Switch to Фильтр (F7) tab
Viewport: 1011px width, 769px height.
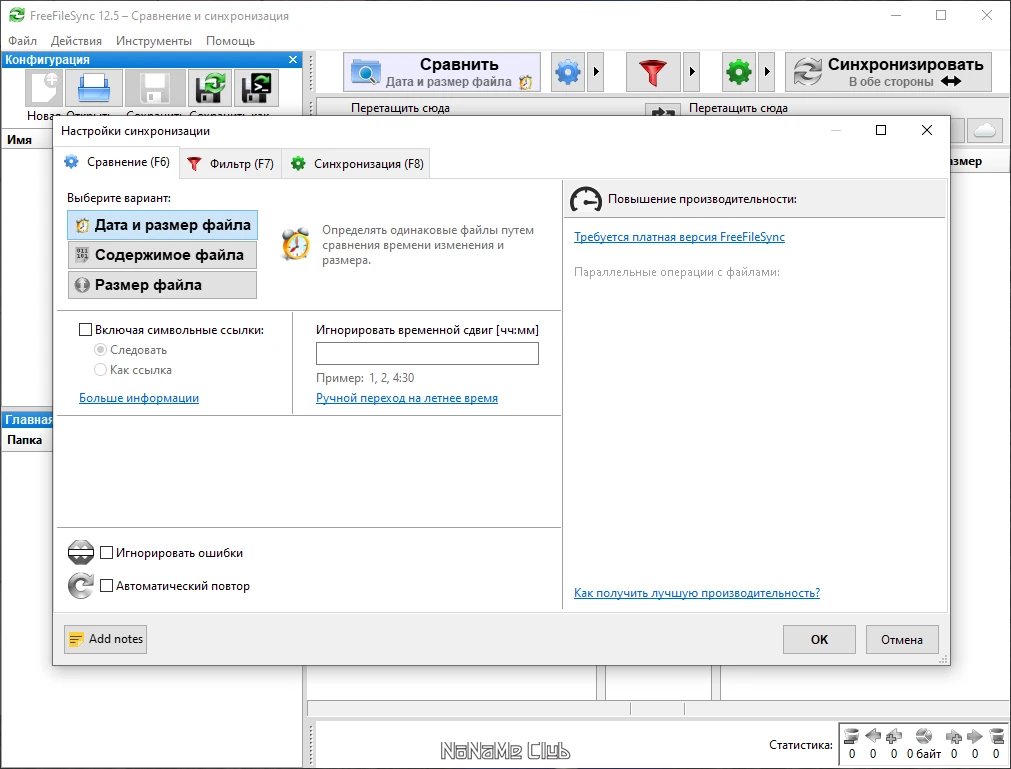pyautogui.click(x=231, y=164)
